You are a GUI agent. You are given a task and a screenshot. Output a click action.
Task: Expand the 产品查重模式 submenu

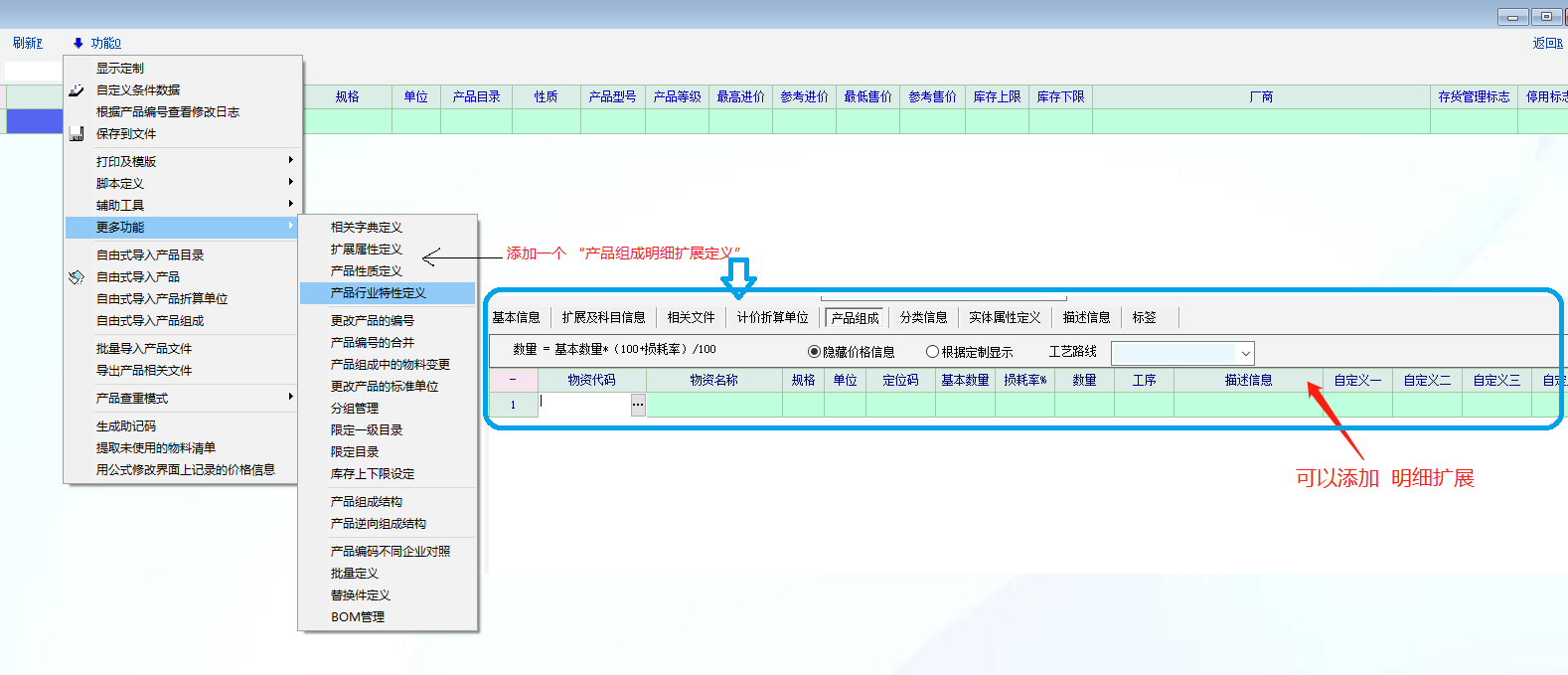pyautogui.click(x=290, y=397)
